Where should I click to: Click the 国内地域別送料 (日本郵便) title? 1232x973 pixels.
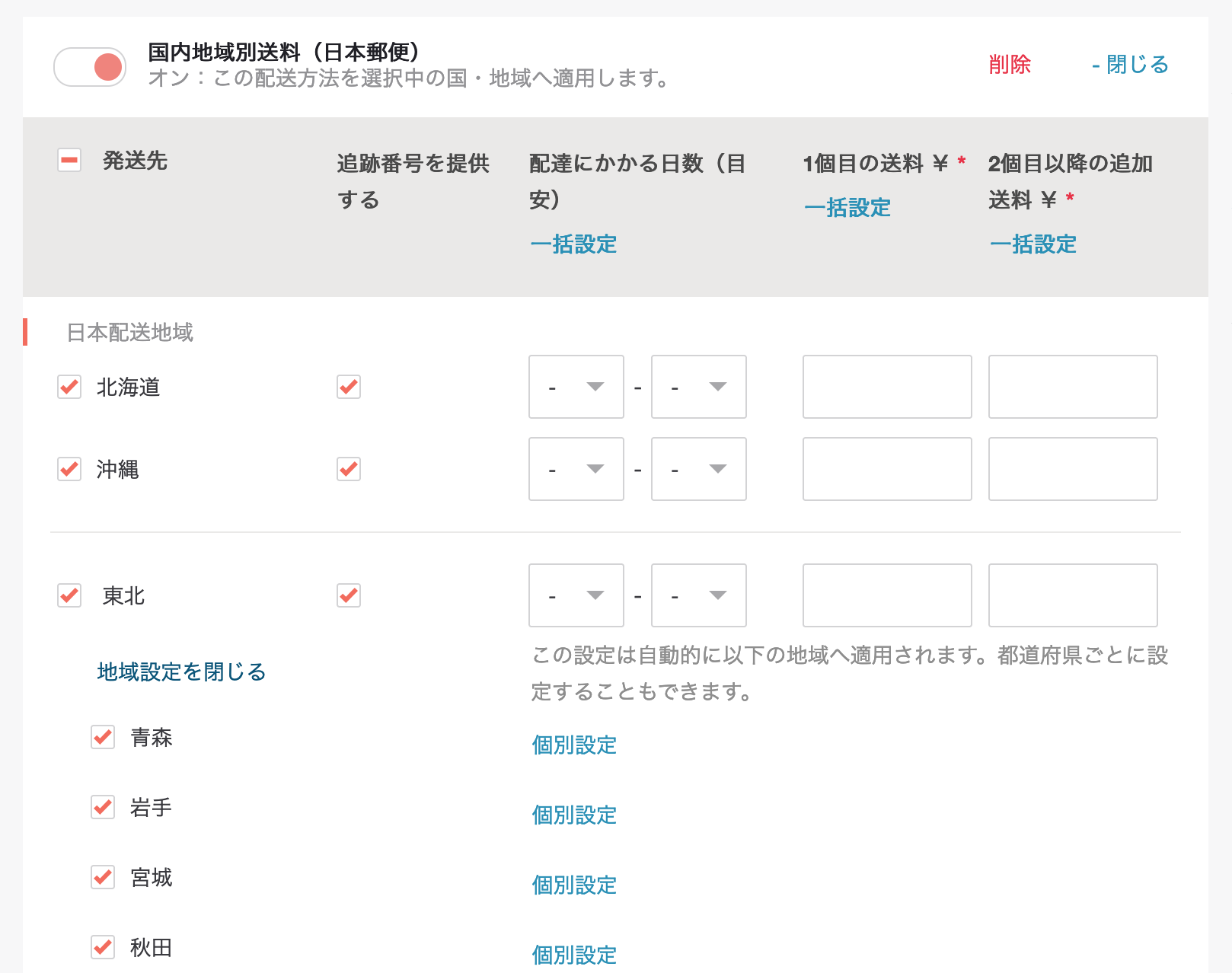pyautogui.click(x=284, y=53)
